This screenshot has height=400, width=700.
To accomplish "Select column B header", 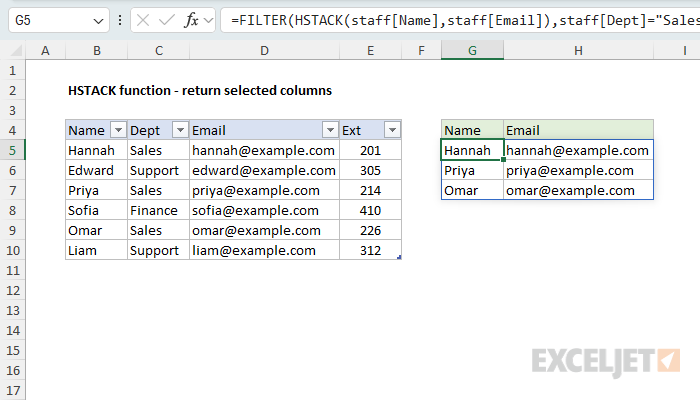I will pos(96,51).
